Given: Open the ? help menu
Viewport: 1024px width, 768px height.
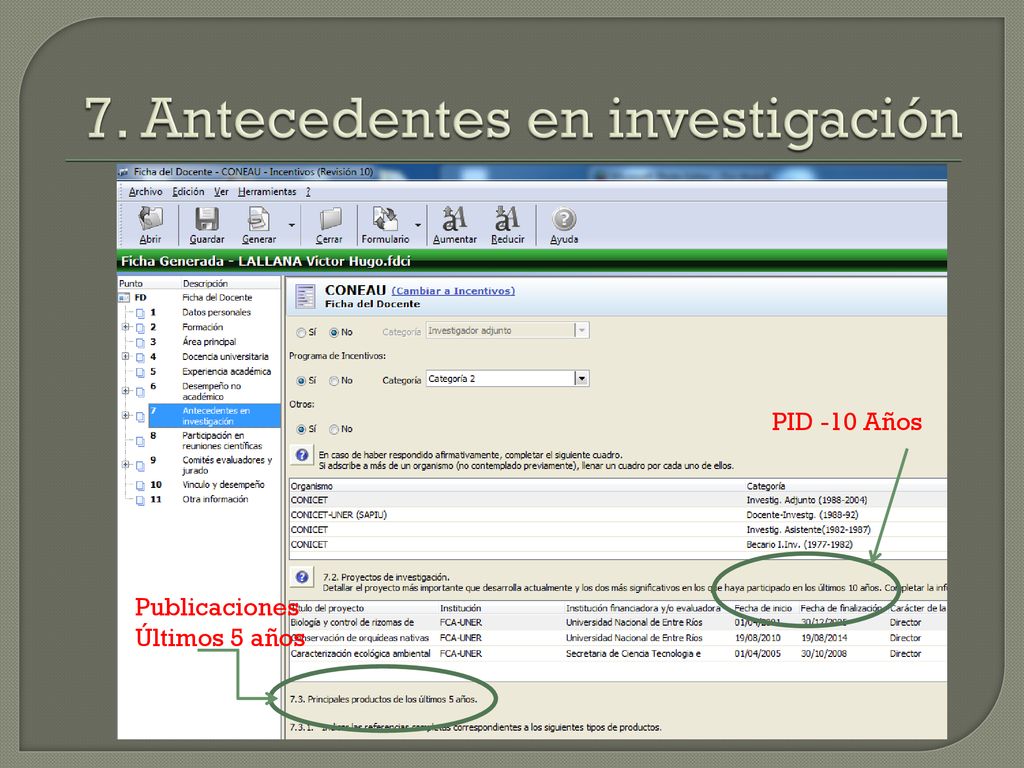Looking at the screenshot, I should [308, 192].
